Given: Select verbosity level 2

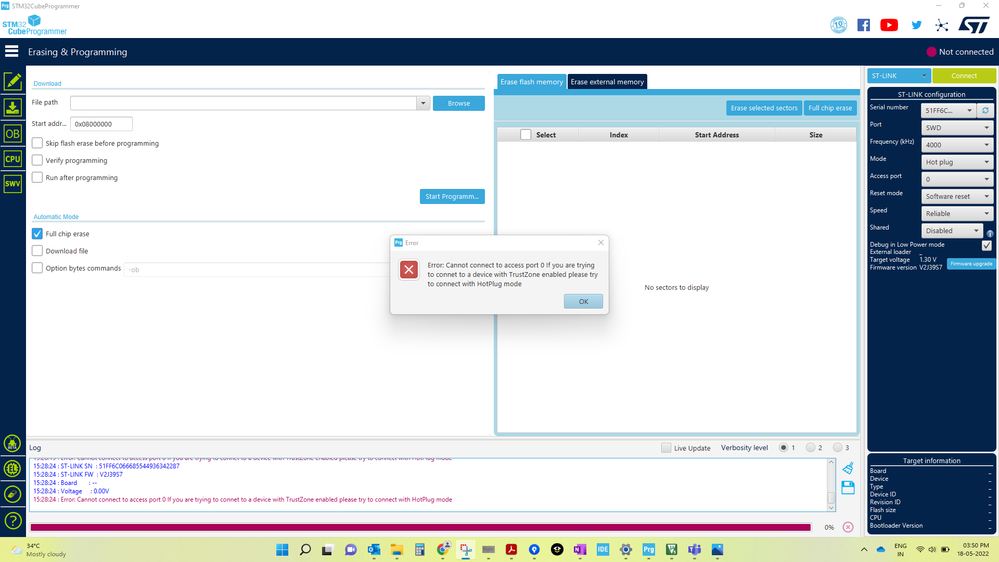Looking at the screenshot, I should [810, 447].
